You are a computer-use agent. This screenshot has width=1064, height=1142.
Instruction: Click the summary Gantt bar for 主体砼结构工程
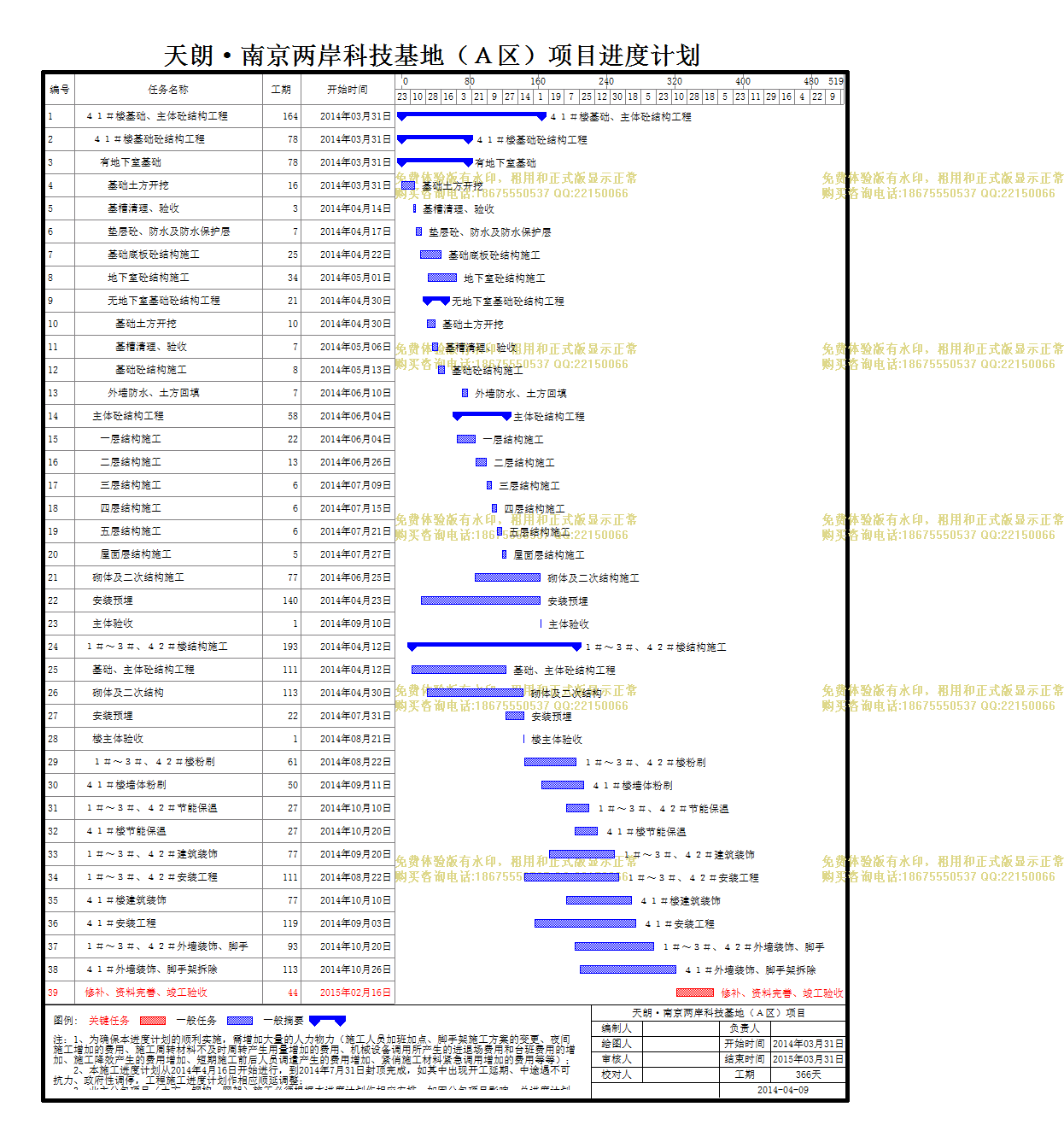(482, 415)
